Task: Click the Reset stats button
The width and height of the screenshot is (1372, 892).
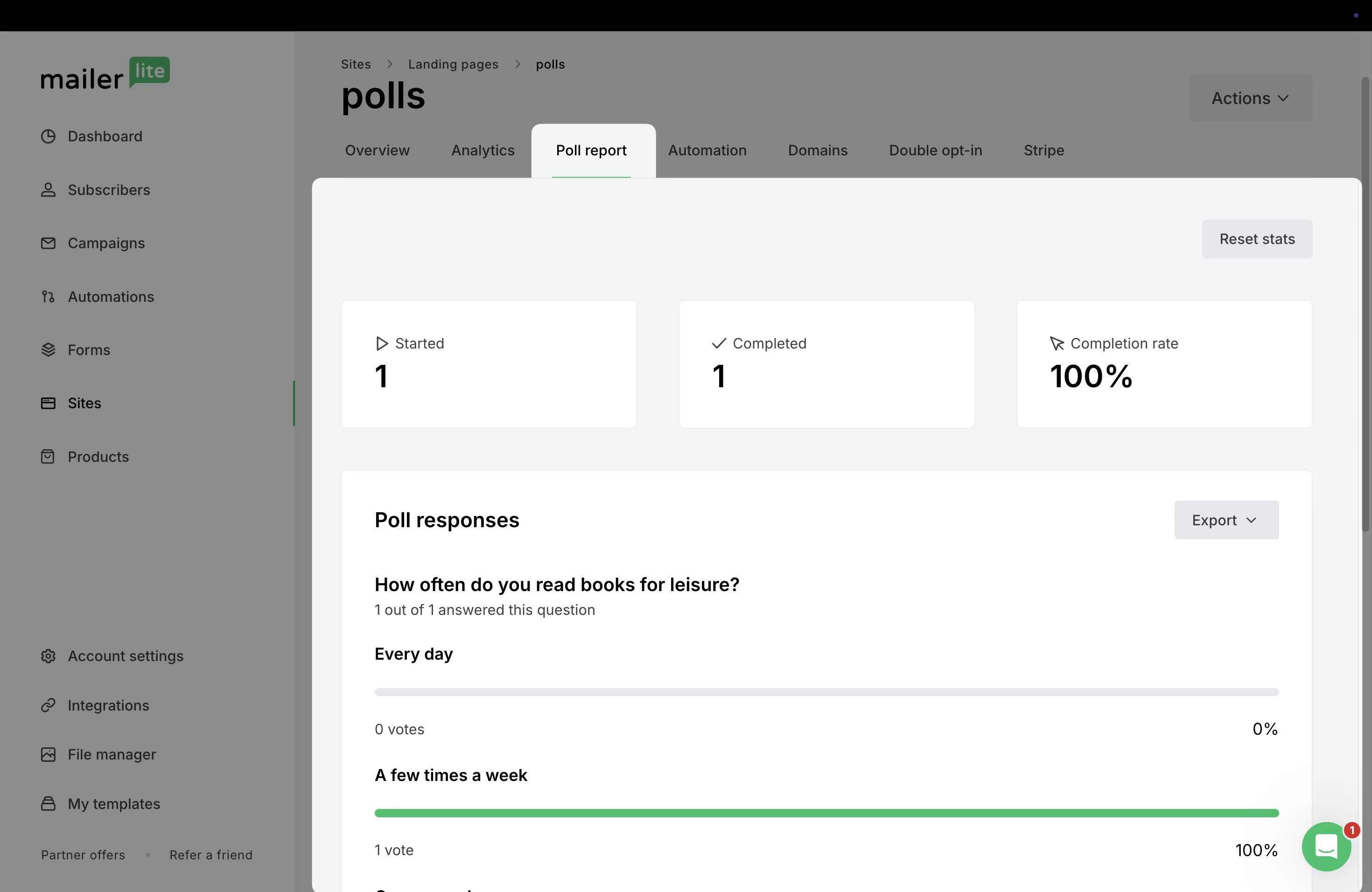Action: point(1257,239)
